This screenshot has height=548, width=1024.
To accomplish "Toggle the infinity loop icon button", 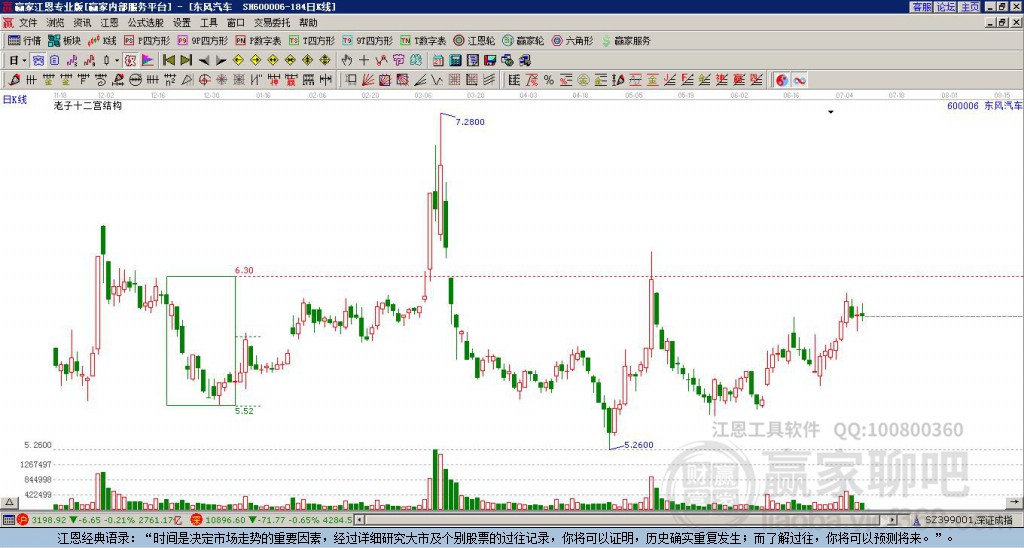I will pyautogui.click(x=799, y=80).
